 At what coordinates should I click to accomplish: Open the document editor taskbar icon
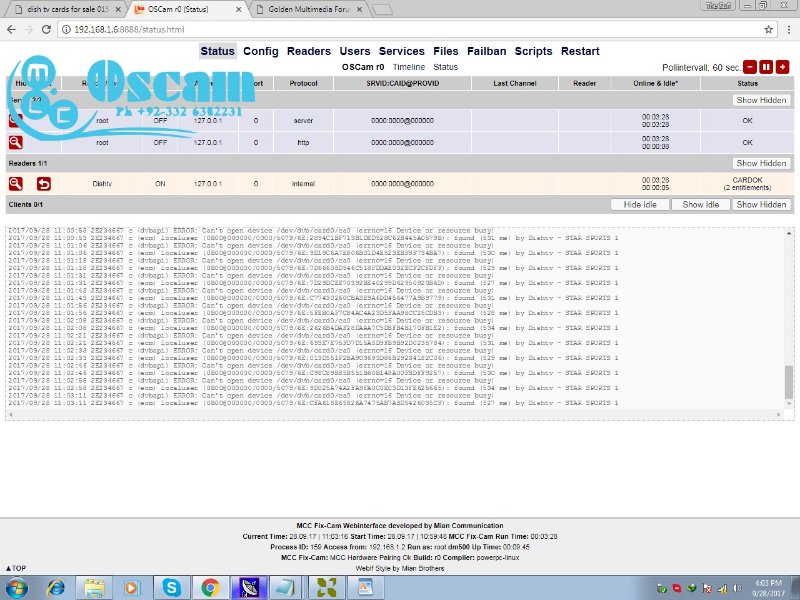click(x=365, y=588)
